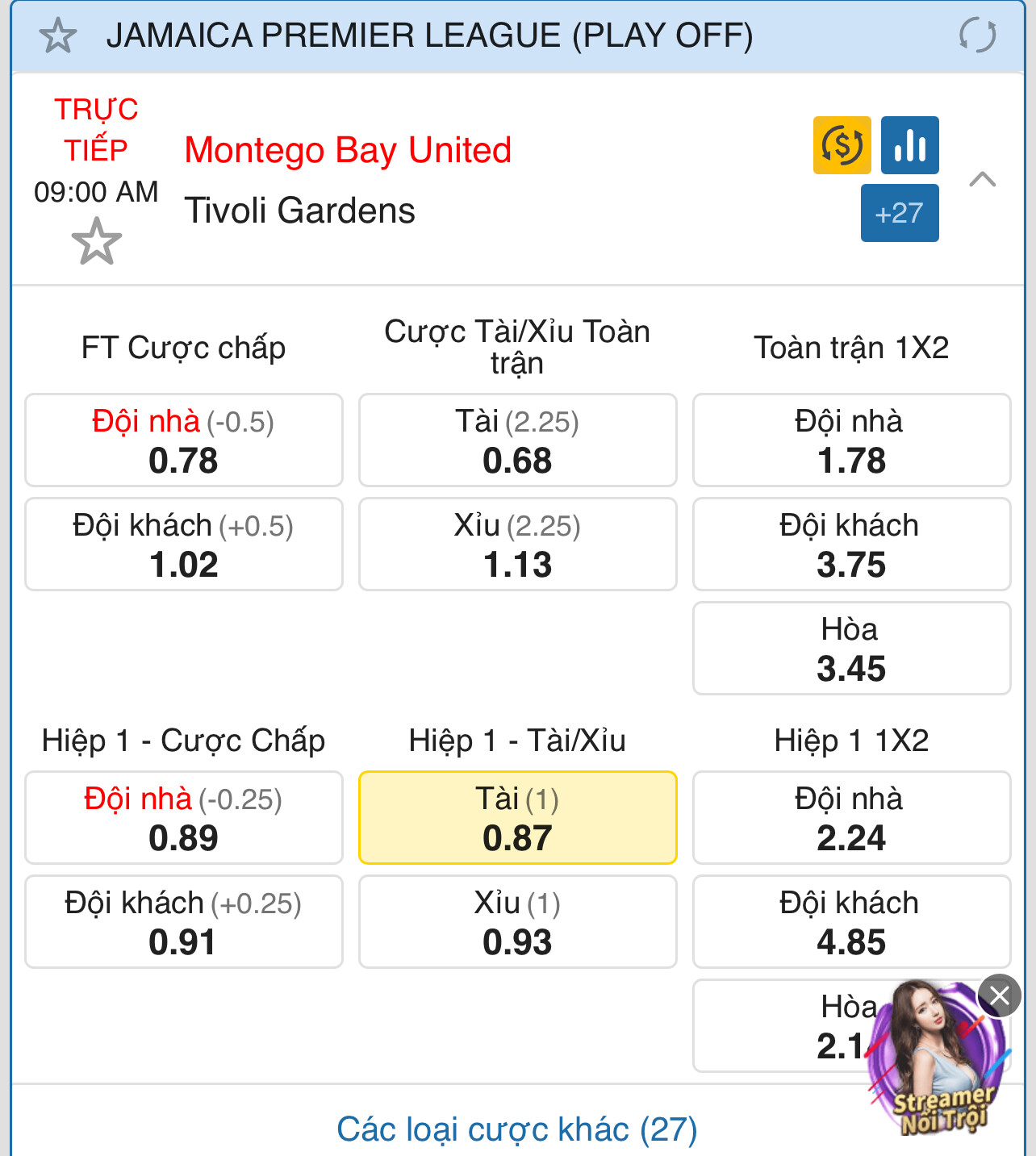Open the yellow cash out dollar icon

click(x=842, y=145)
